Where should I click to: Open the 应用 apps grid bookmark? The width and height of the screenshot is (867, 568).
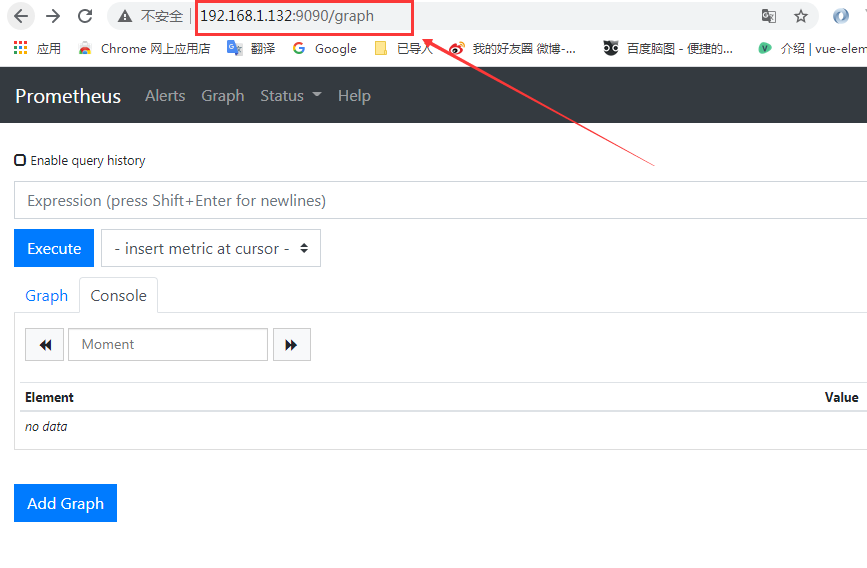tap(37, 49)
